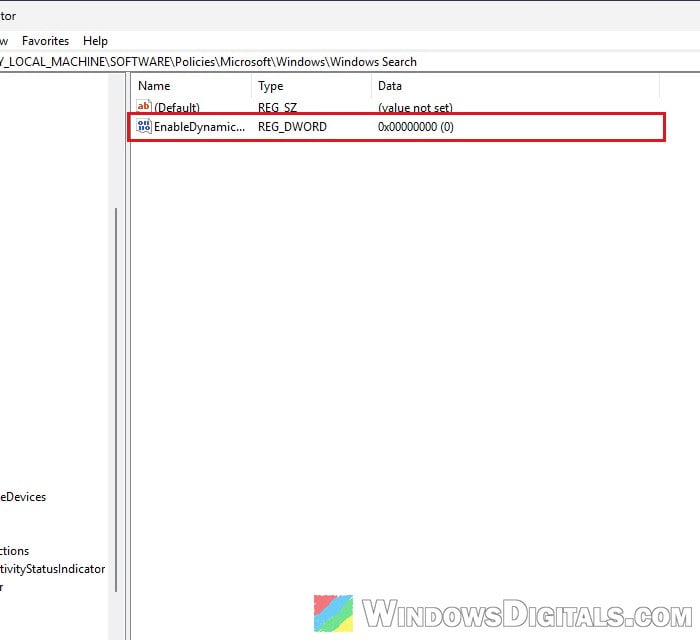
Task: Select the EnableDynamic DWORD value icon
Action: click(144, 126)
